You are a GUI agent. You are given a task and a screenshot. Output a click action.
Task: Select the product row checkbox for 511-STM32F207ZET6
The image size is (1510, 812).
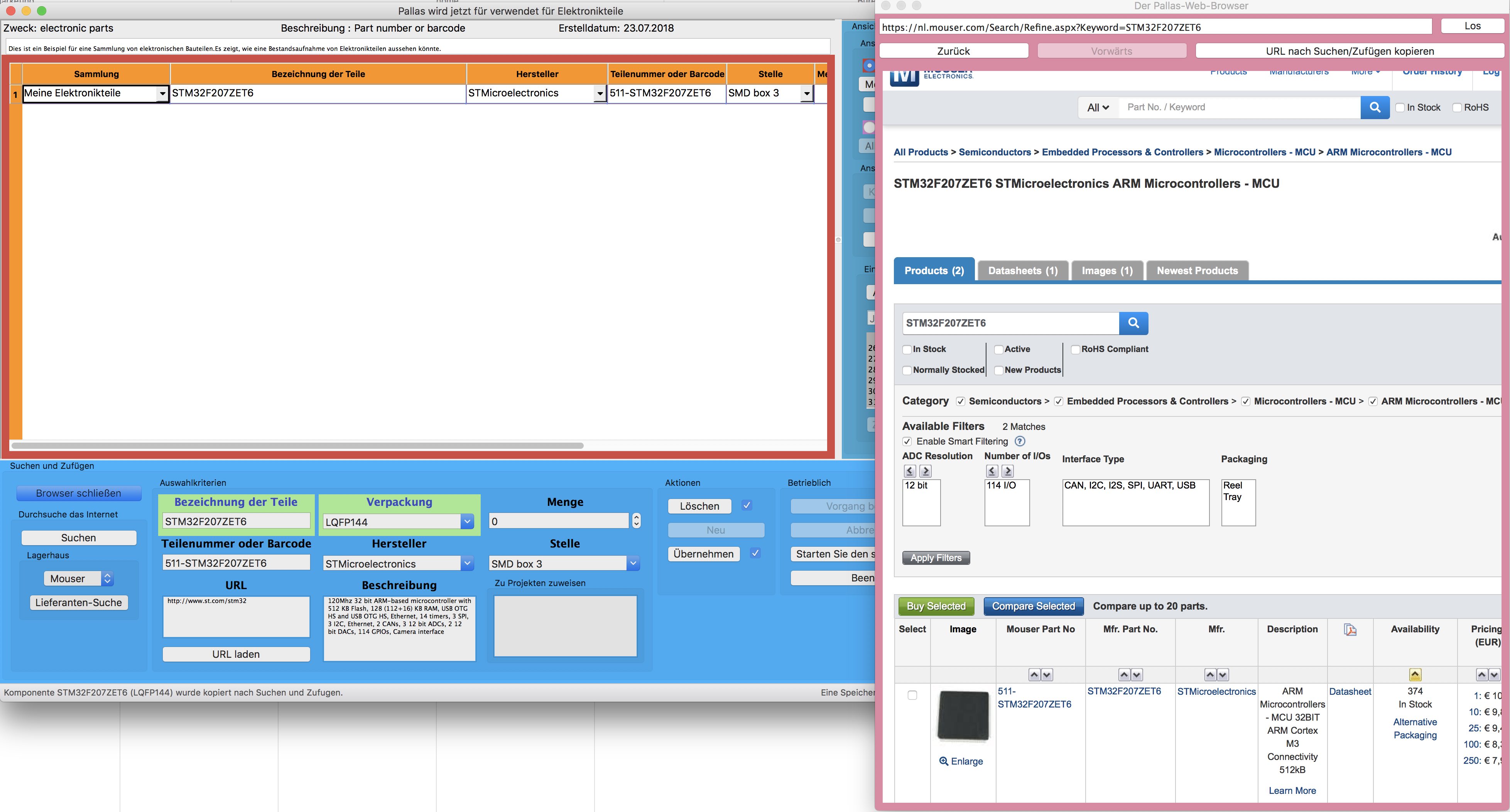[x=912, y=696]
